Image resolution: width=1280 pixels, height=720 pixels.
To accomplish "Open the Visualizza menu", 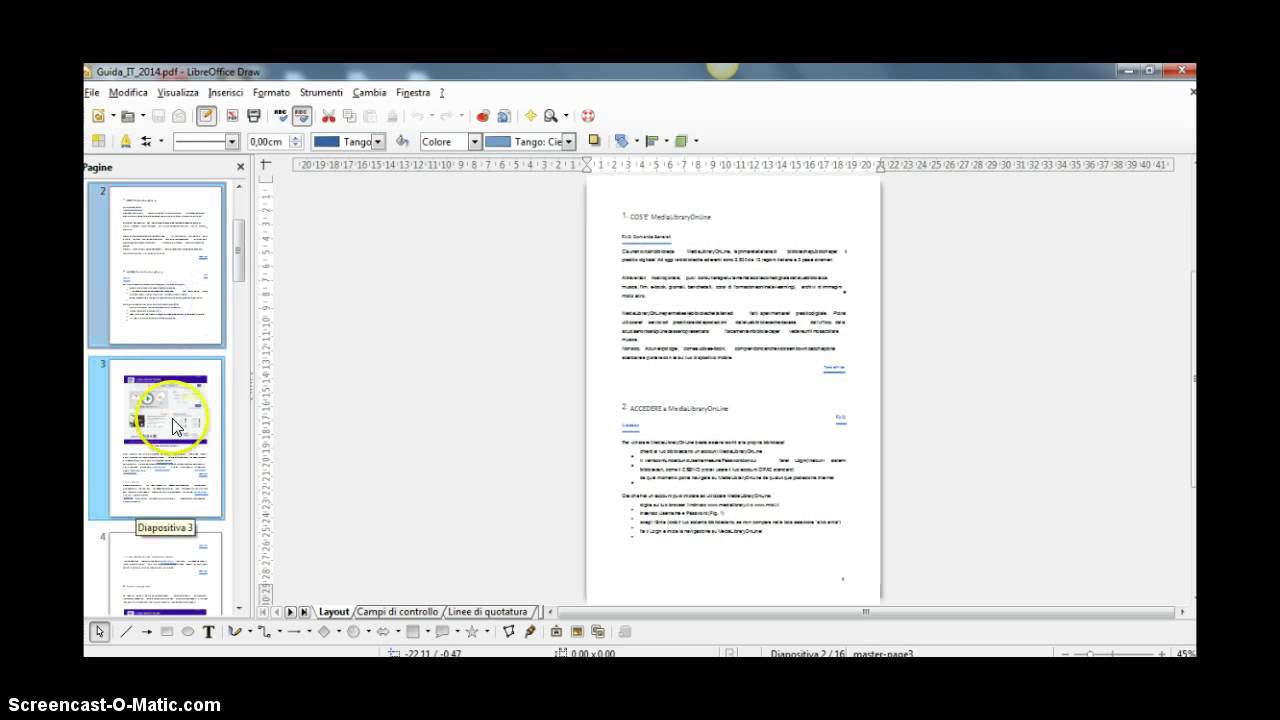I will pos(178,92).
